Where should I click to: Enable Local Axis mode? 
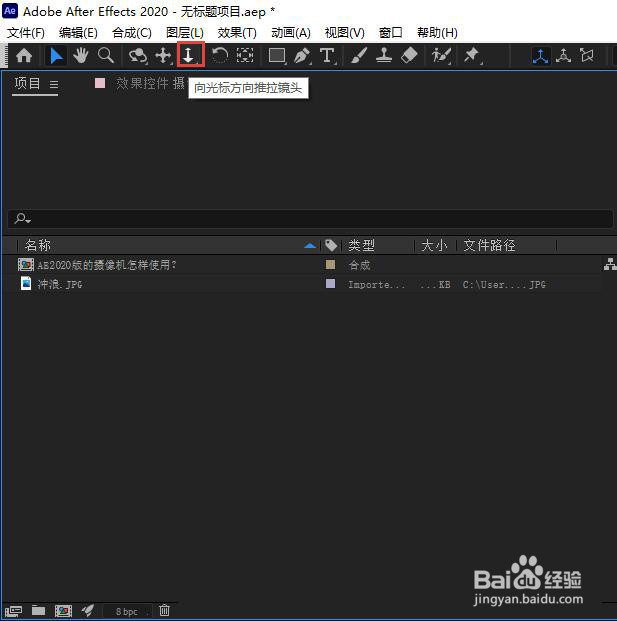pos(541,55)
